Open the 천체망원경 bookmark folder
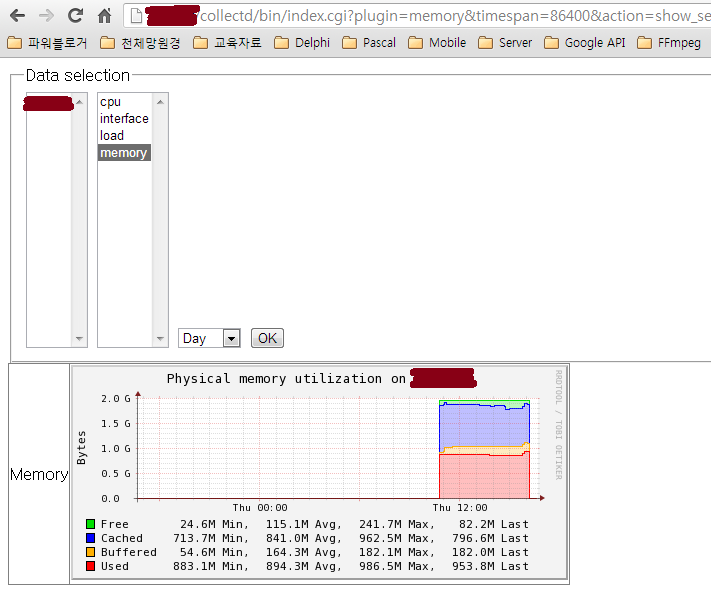Screen dimensions: 711x610 tap(140, 43)
